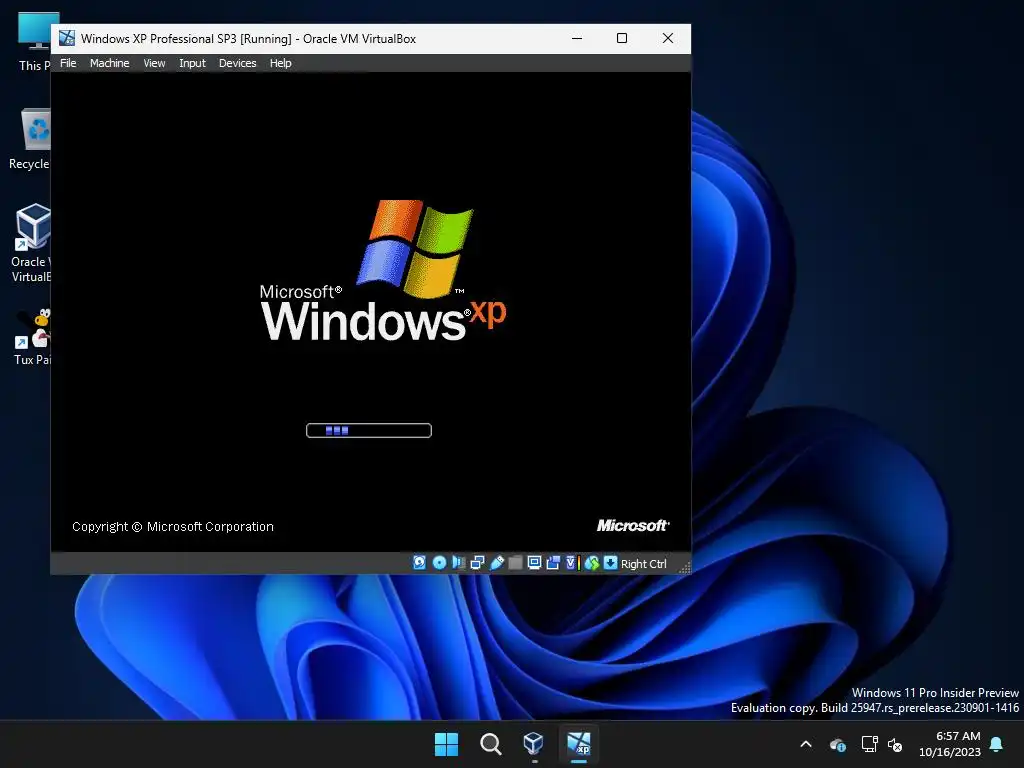Open the notifications bell icon

[997, 744]
